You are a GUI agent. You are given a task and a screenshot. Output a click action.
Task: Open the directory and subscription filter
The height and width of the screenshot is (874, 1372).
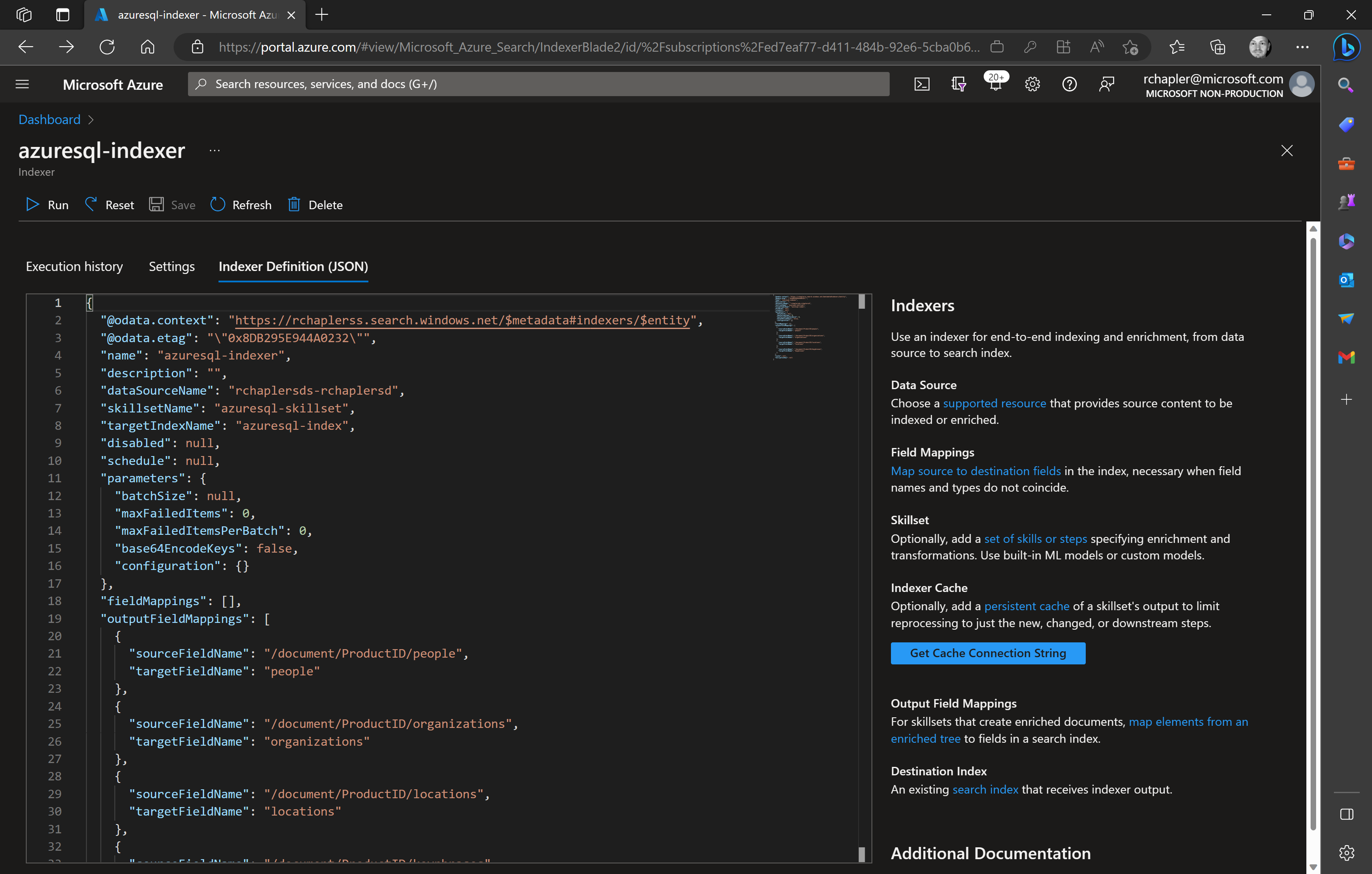[x=959, y=84]
